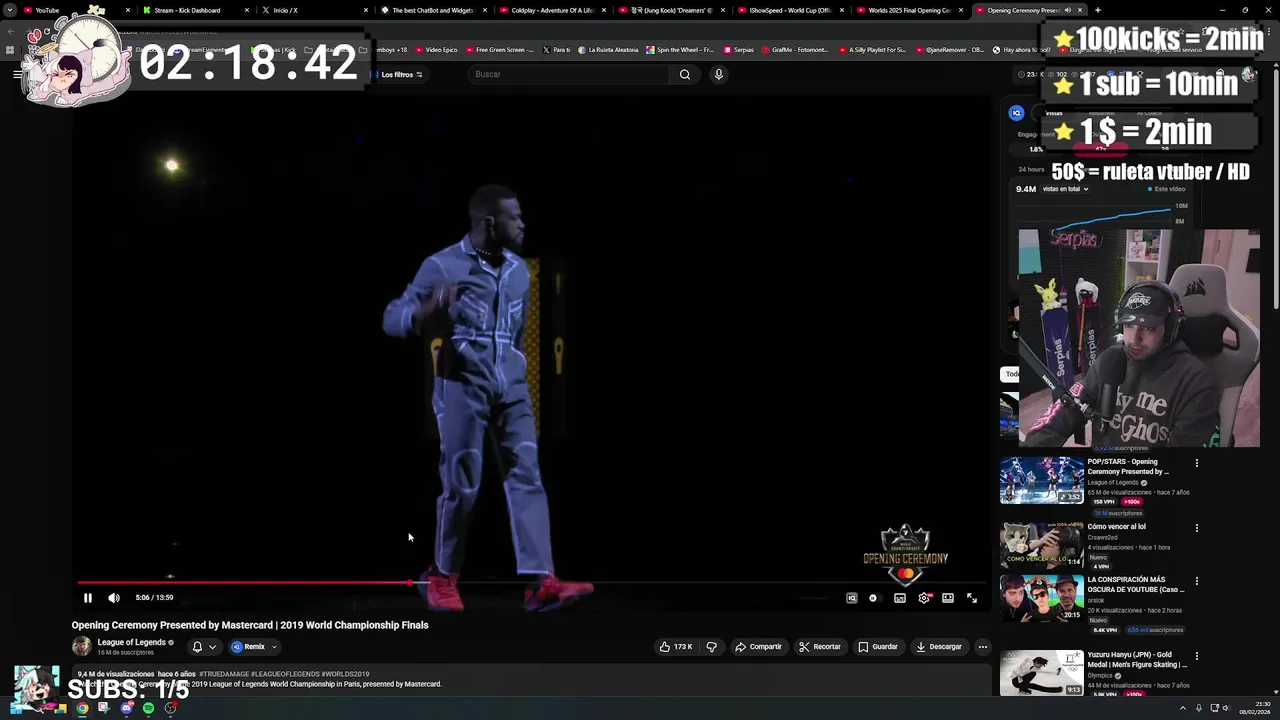The image size is (1280, 720).
Task: Click the Descargar button
Action: pyautogui.click(x=939, y=647)
